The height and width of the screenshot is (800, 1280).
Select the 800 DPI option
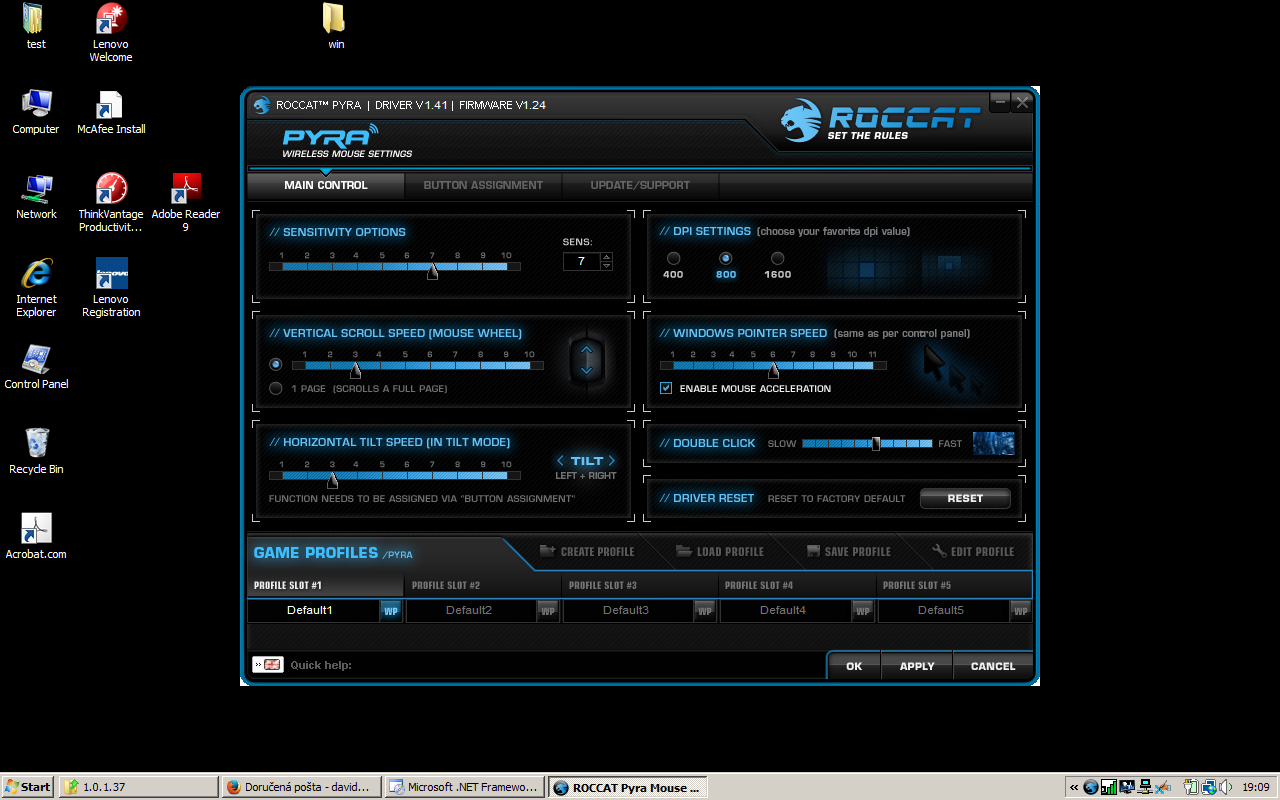726,259
